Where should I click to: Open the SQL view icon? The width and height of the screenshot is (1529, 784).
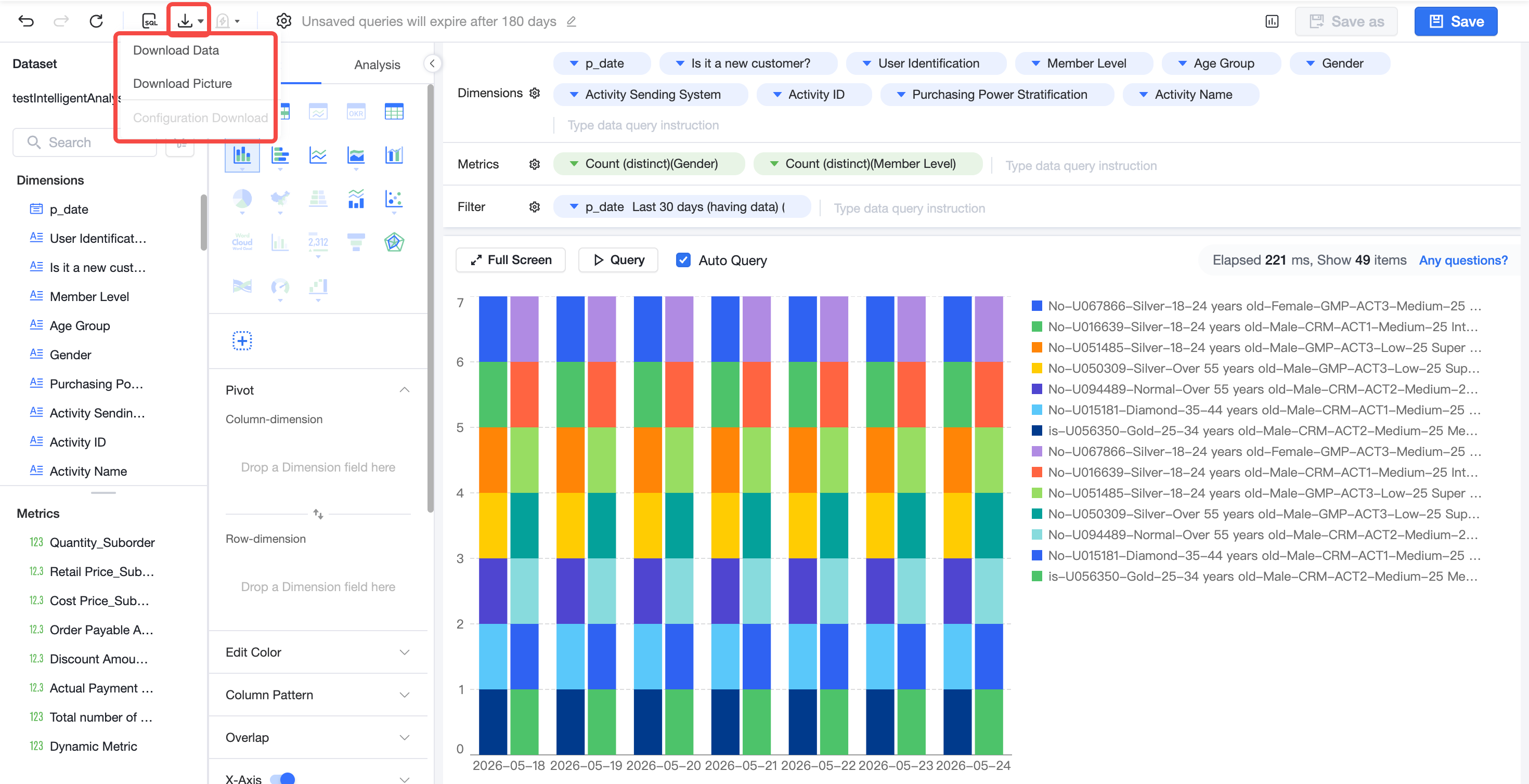pyautogui.click(x=150, y=21)
